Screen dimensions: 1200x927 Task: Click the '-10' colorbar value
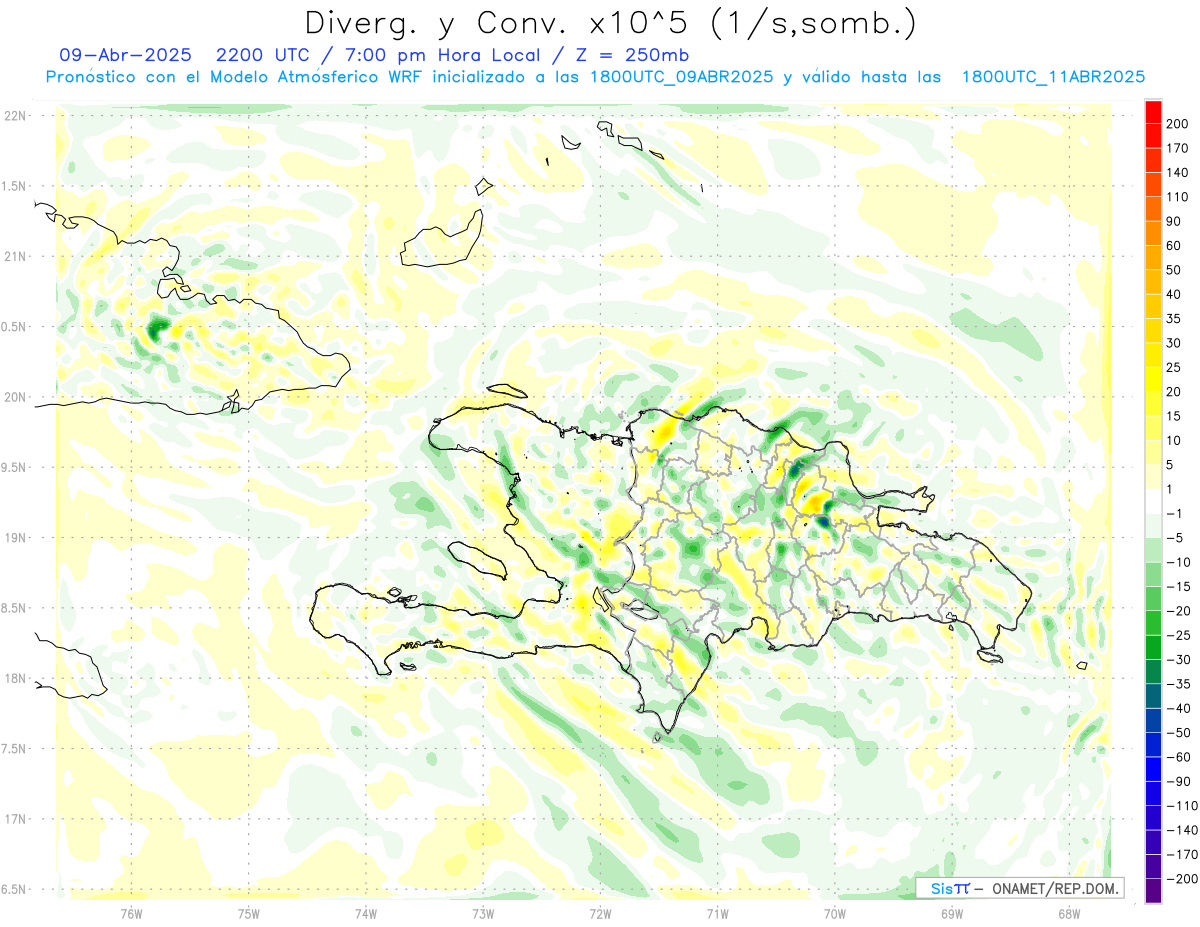pos(1178,562)
